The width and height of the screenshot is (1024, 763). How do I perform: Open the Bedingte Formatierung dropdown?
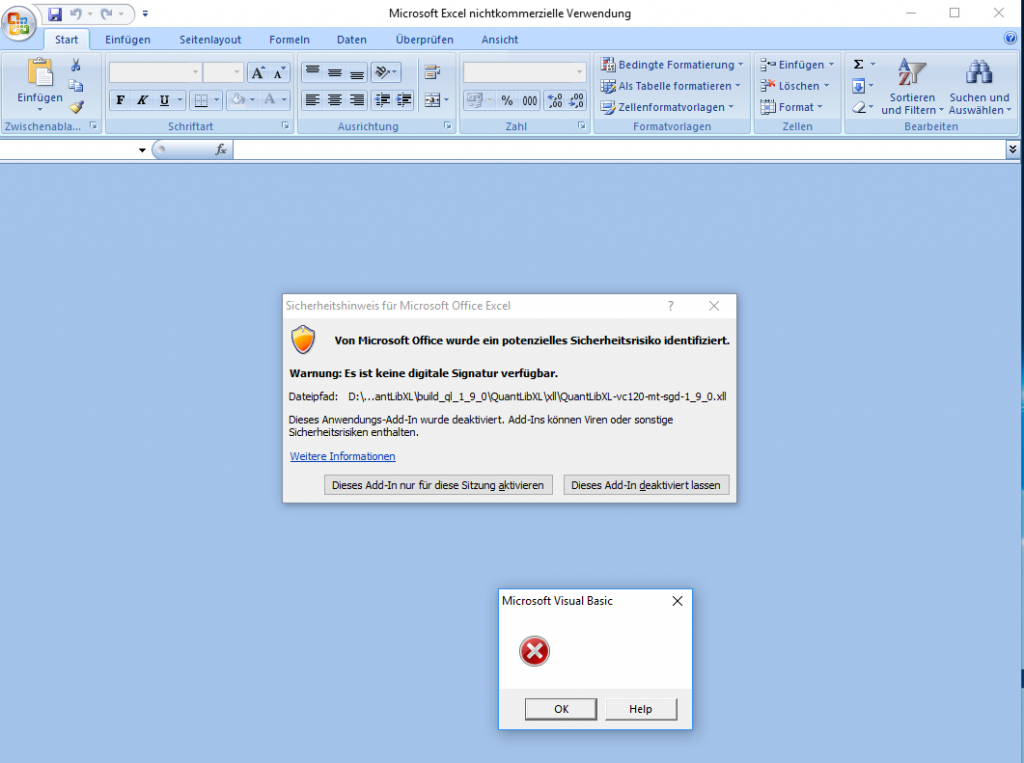671,65
